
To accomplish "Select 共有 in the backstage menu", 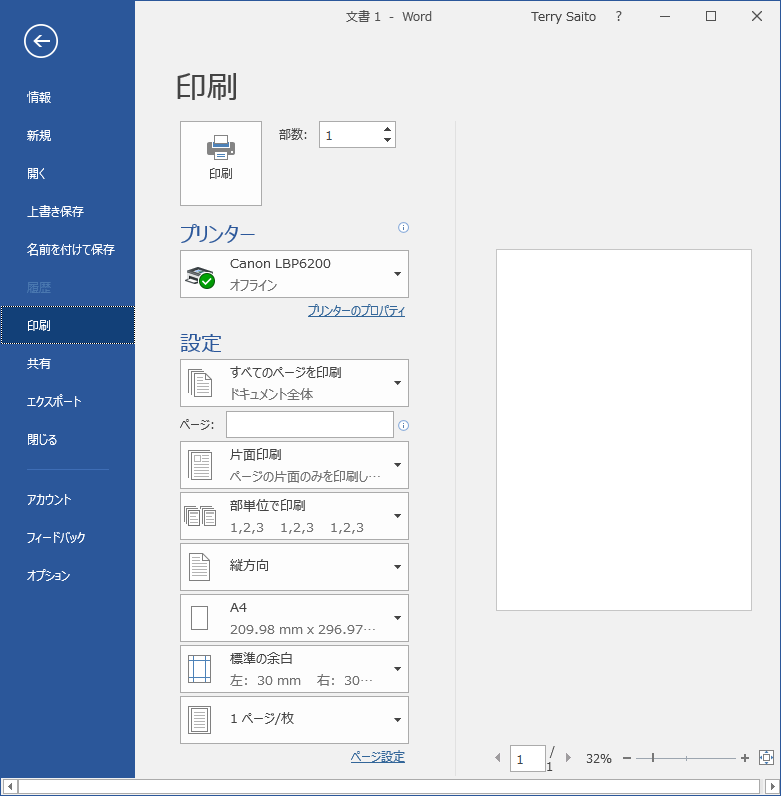I will coord(67,363).
